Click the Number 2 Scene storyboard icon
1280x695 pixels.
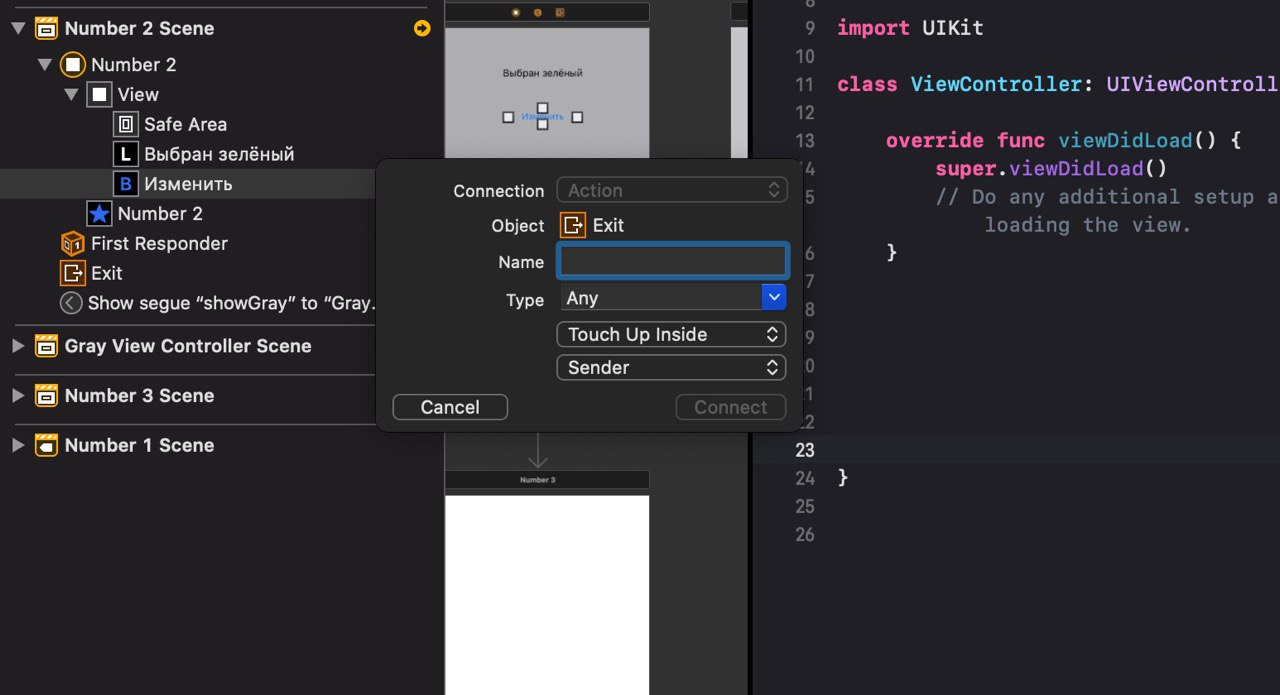[x=46, y=28]
